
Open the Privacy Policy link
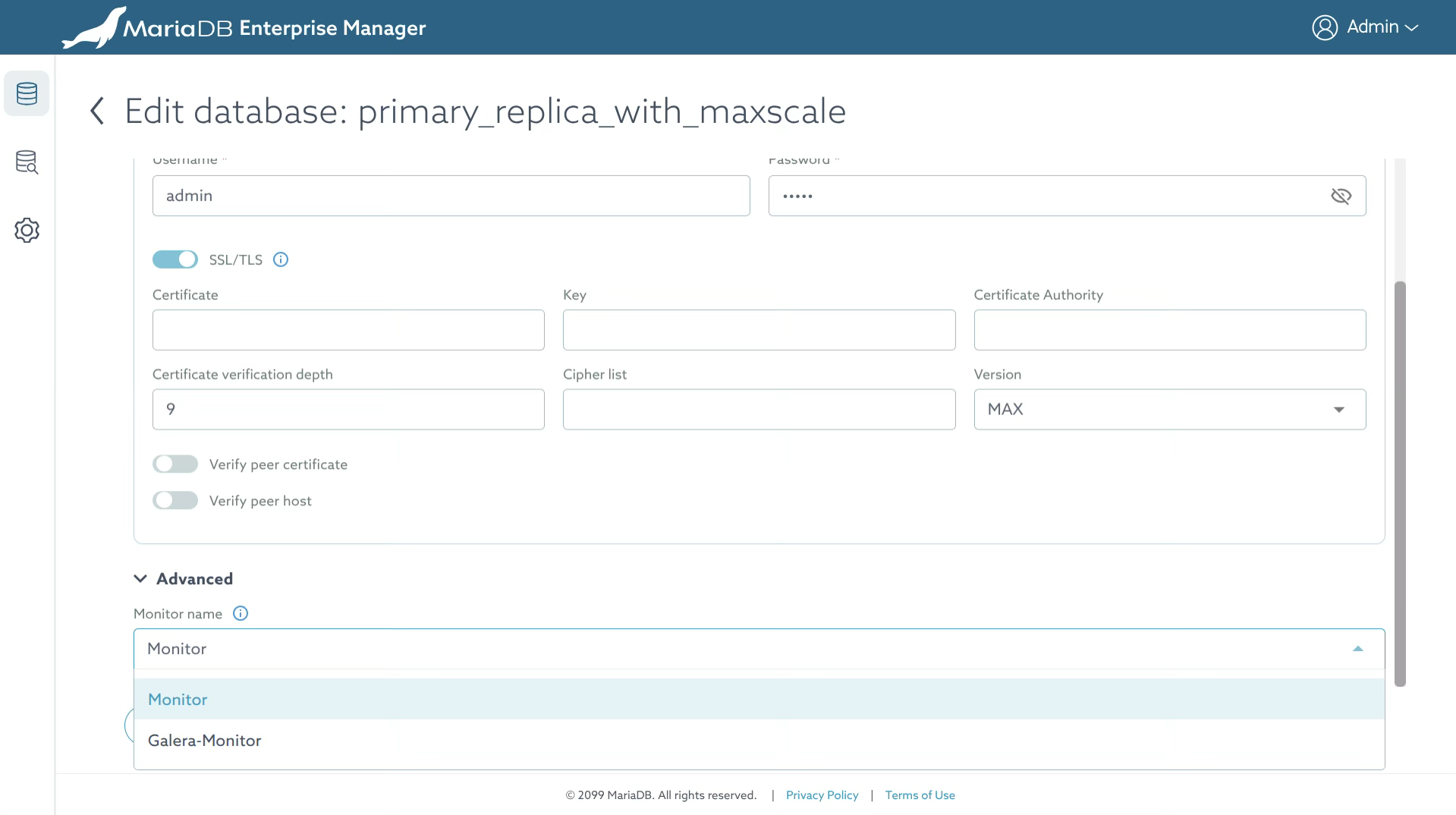click(x=822, y=795)
